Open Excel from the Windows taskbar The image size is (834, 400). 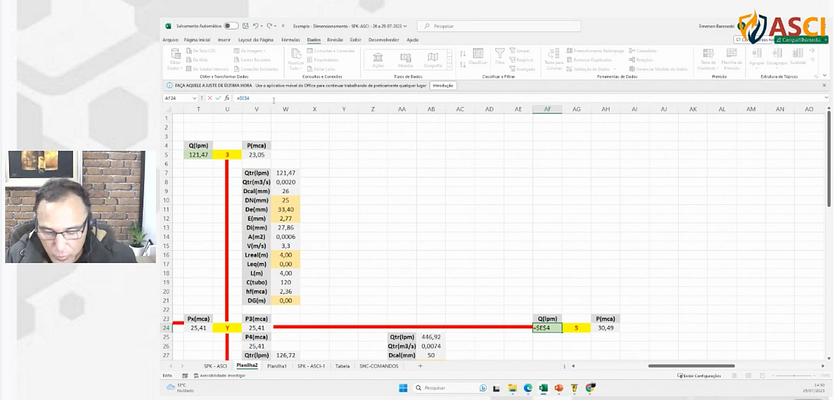tap(544, 388)
